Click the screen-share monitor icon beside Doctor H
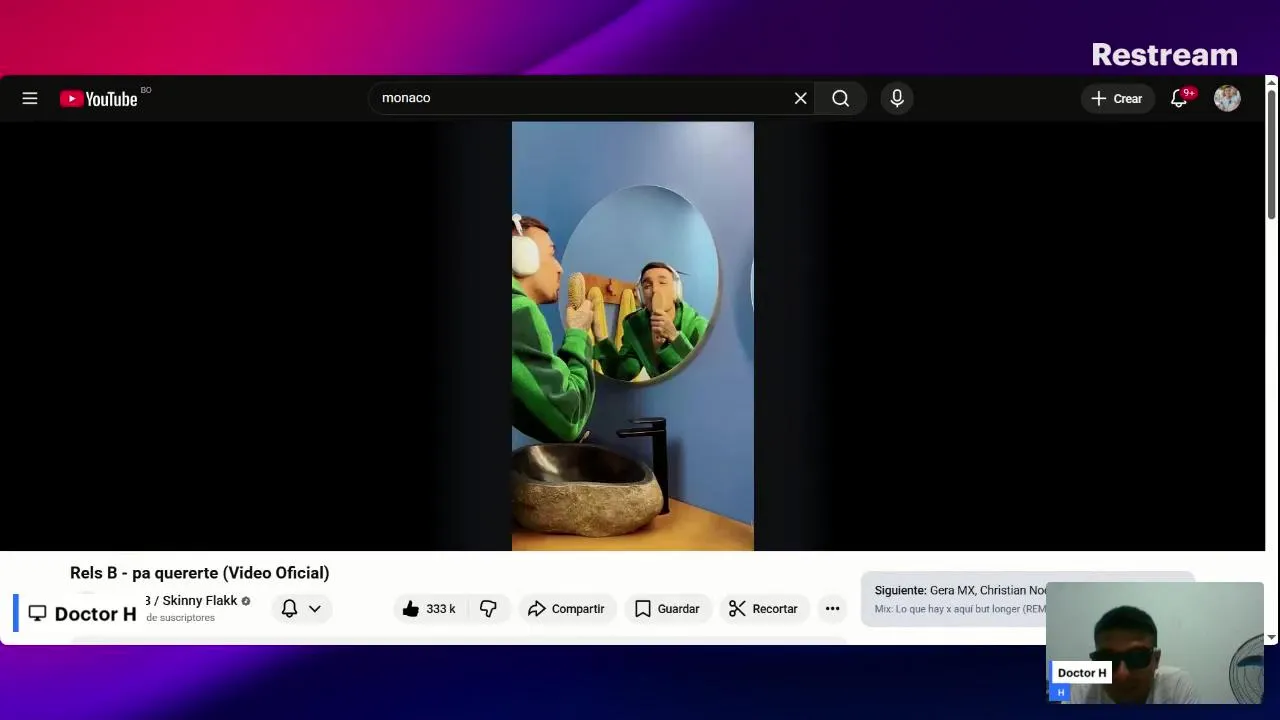The image size is (1280, 720). click(37, 613)
